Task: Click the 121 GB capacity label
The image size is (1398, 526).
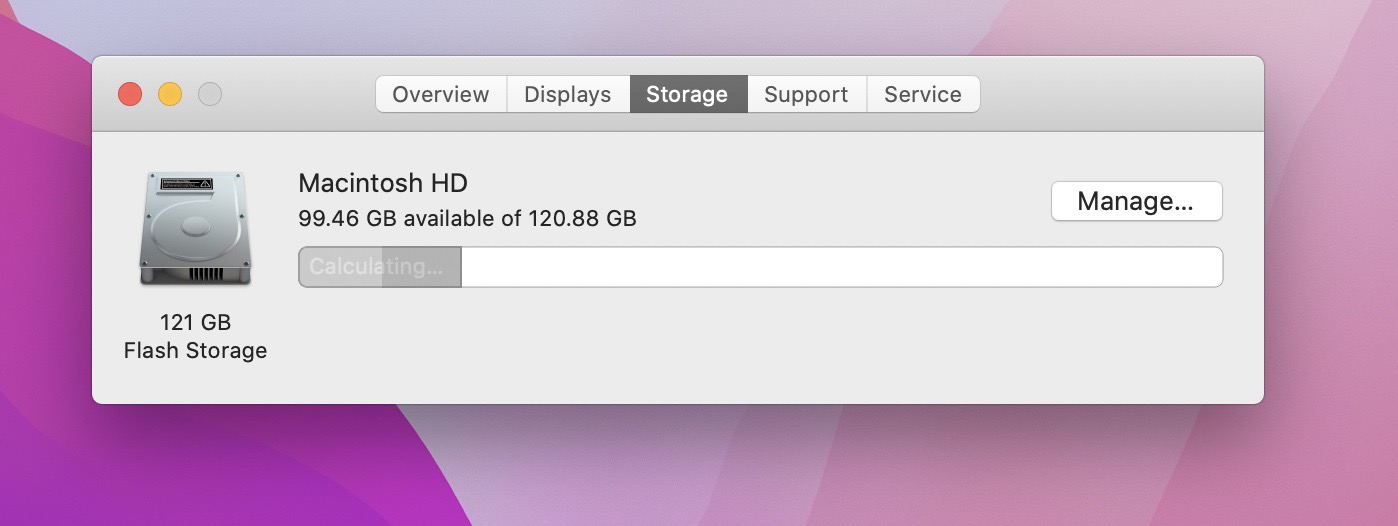Action: click(x=195, y=322)
